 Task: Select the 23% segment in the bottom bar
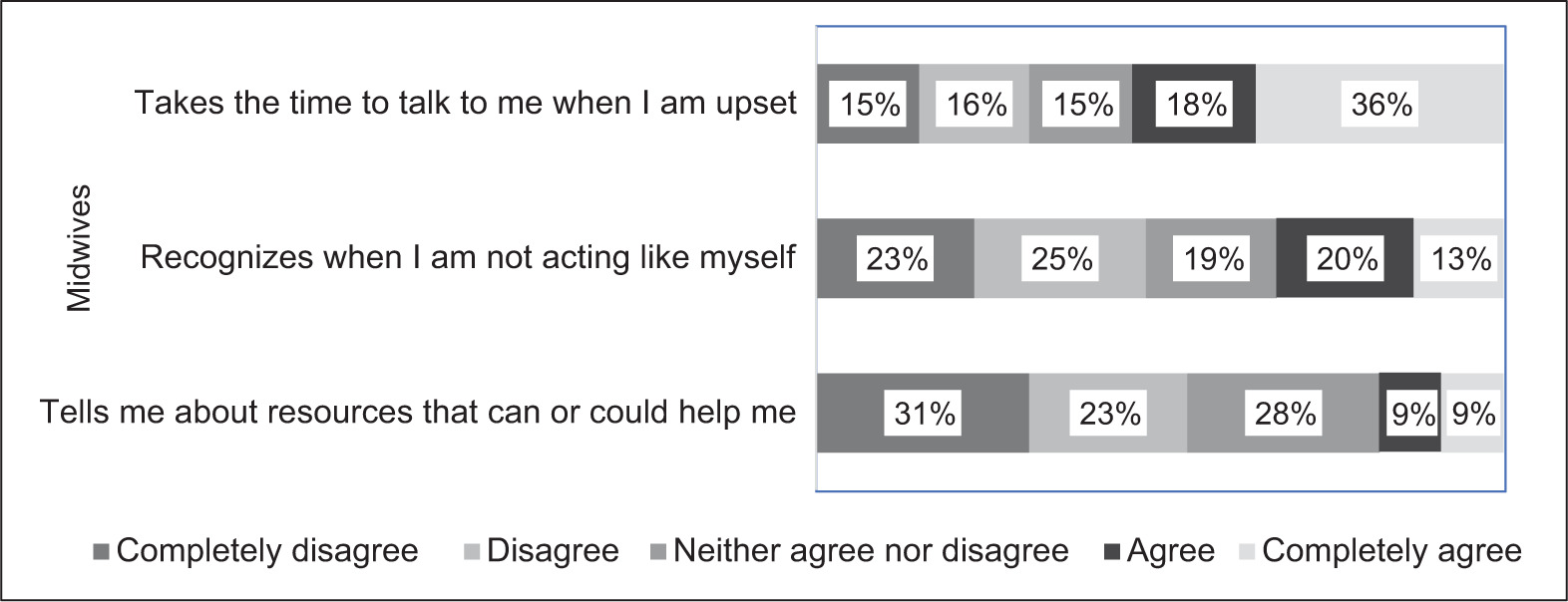click(x=1108, y=413)
